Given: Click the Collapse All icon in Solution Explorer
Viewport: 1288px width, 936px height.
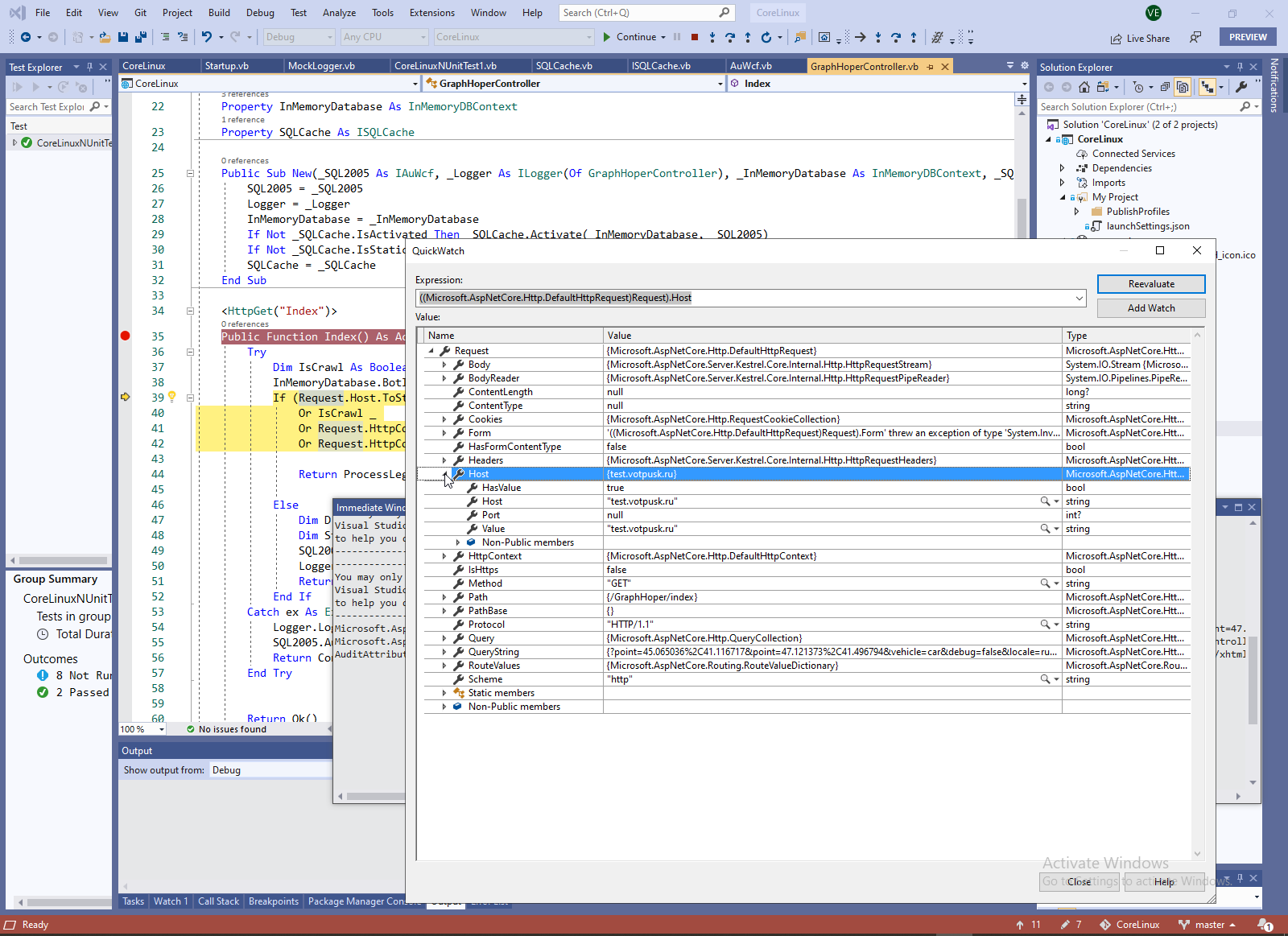Looking at the screenshot, I should [x=1165, y=87].
